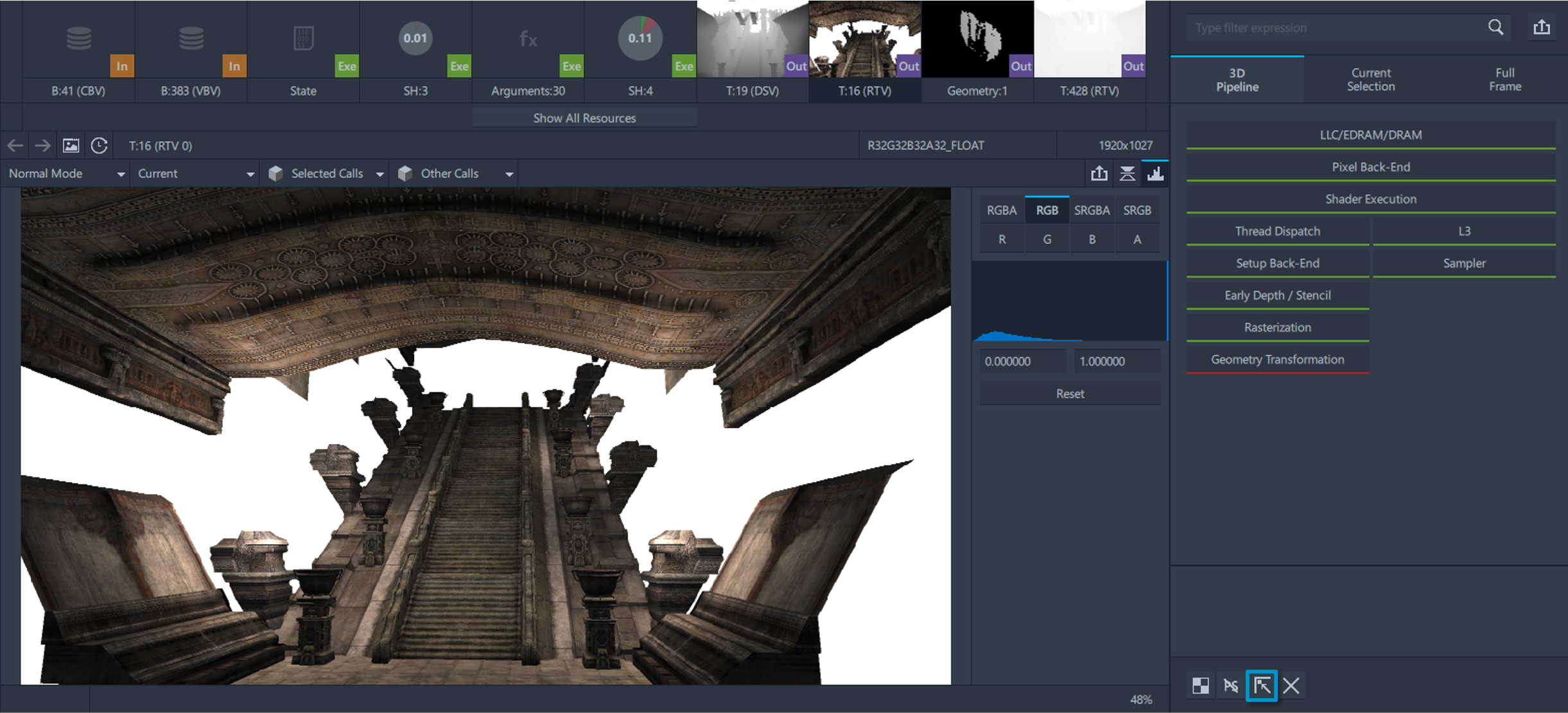1568x713 pixels.
Task: Toggle the R channel button
Action: pos(1002,239)
